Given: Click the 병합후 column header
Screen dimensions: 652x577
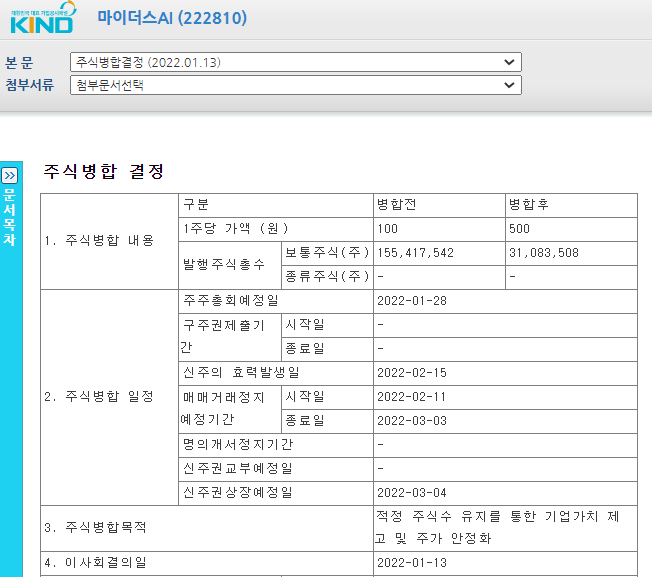Looking at the screenshot, I should [529, 205].
